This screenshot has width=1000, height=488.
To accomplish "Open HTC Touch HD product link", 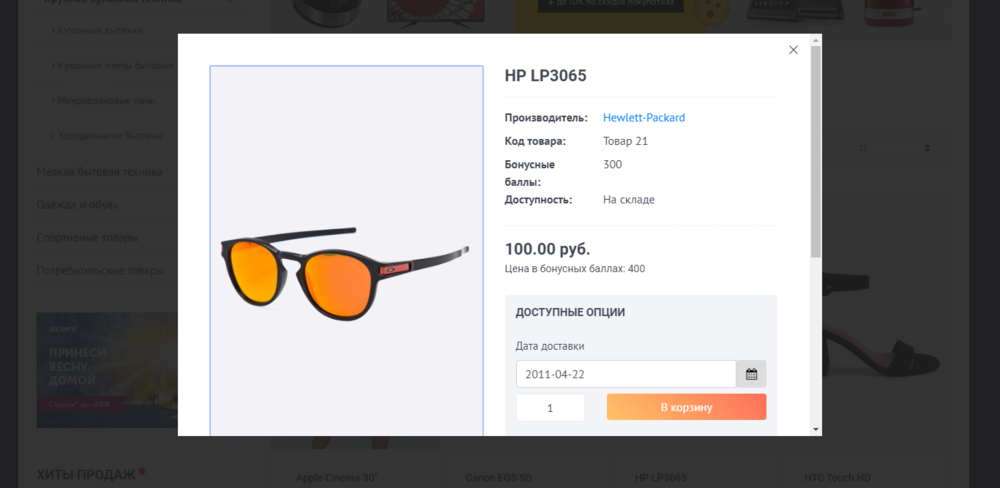I will point(837,478).
